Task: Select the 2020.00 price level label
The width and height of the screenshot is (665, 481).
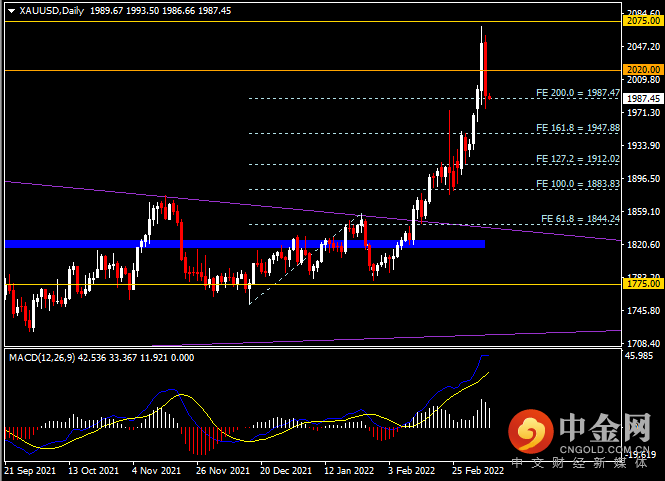Action: click(x=643, y=70)
